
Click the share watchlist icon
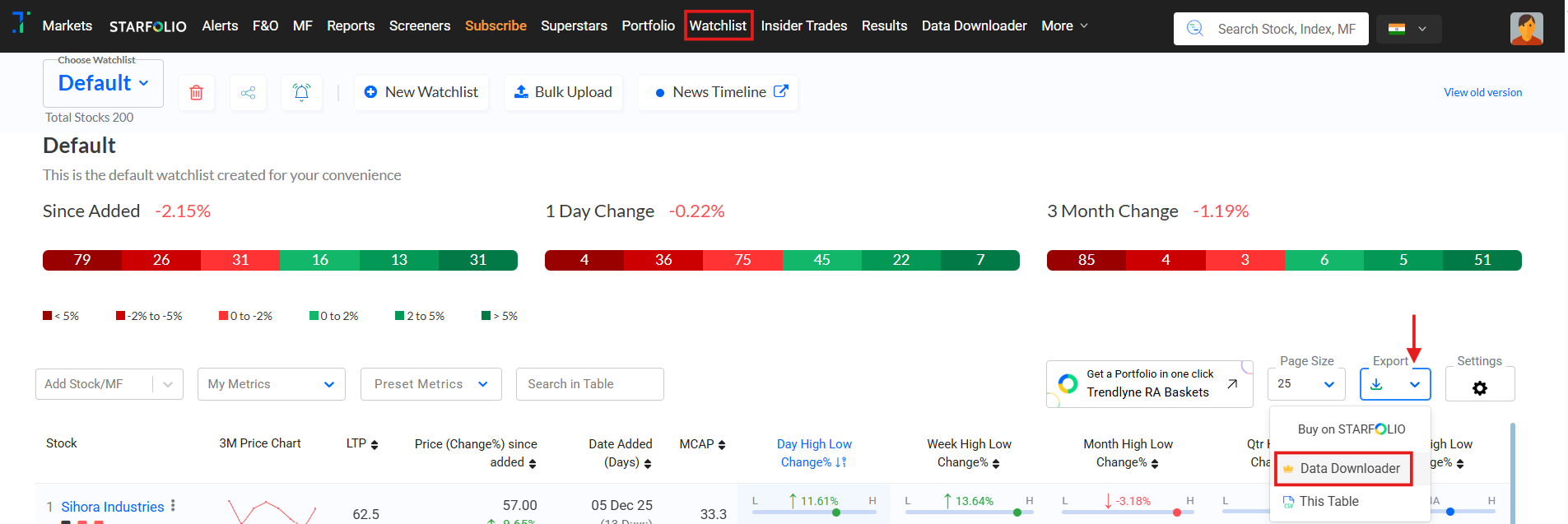tap(248, 92)
